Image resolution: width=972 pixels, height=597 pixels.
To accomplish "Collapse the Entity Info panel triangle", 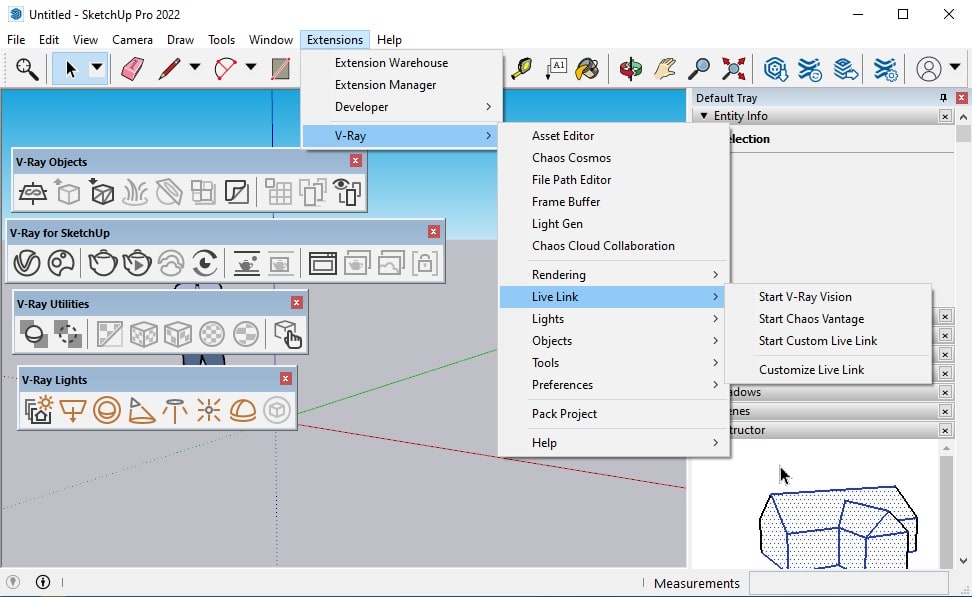I will [704, 116].
